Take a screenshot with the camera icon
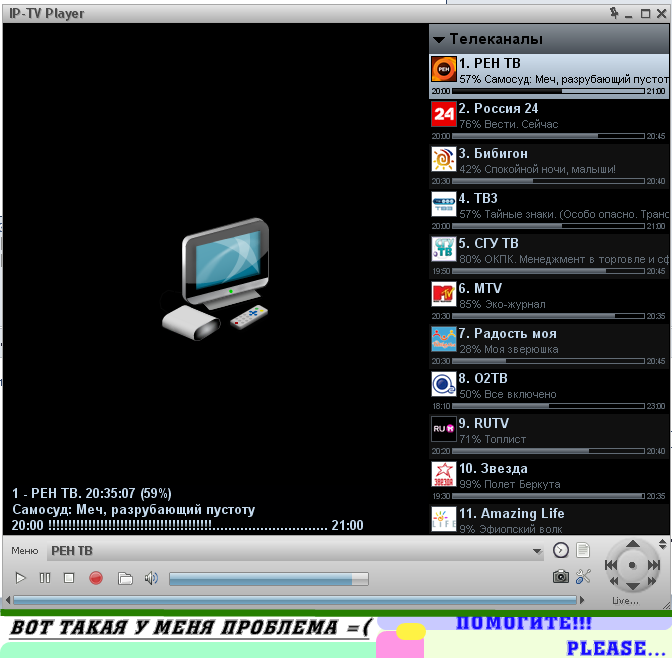The width and height of the screenshot is (672, 658). point(561,577)
